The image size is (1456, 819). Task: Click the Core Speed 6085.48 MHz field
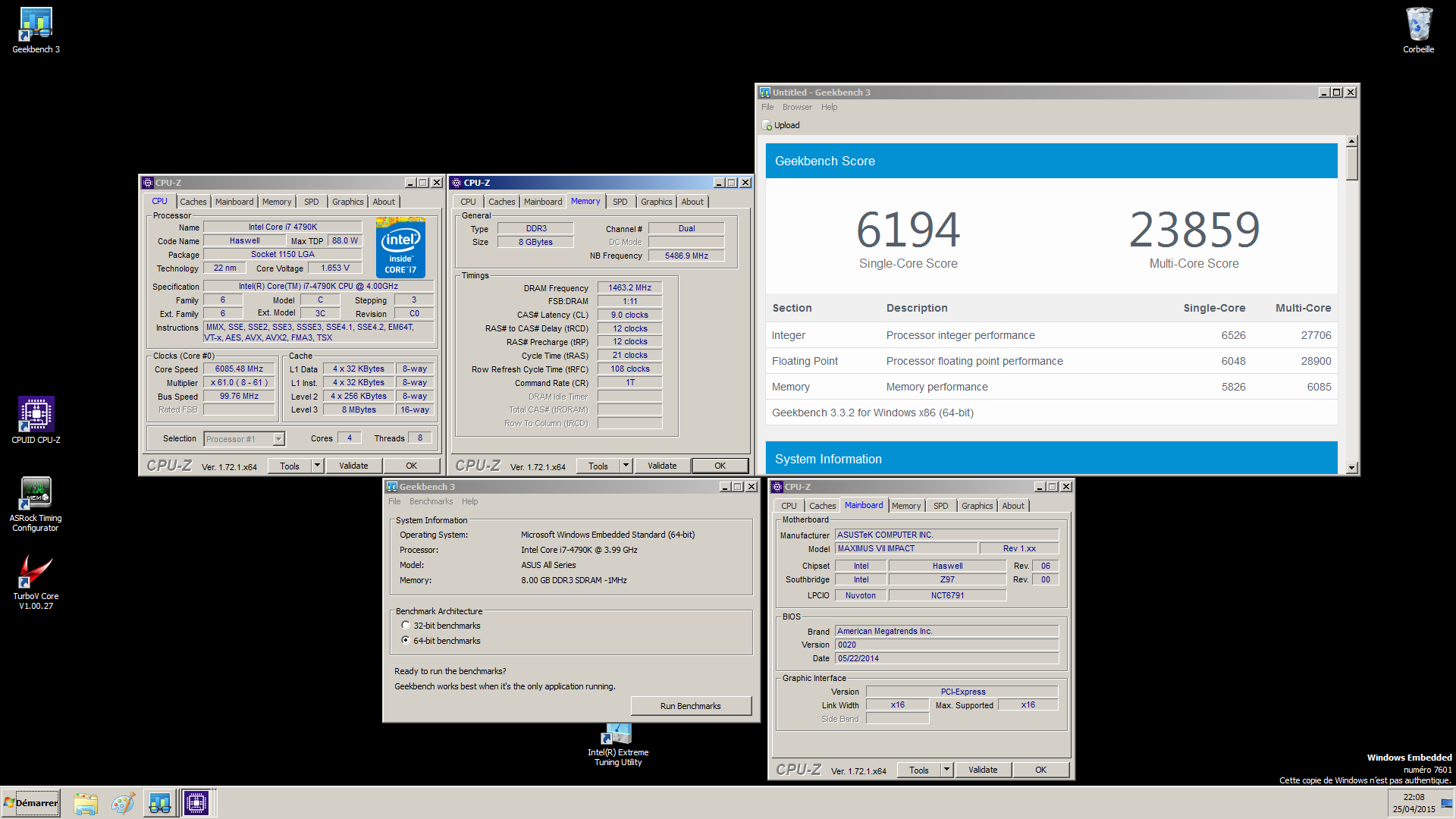click(x=239, y=369)
